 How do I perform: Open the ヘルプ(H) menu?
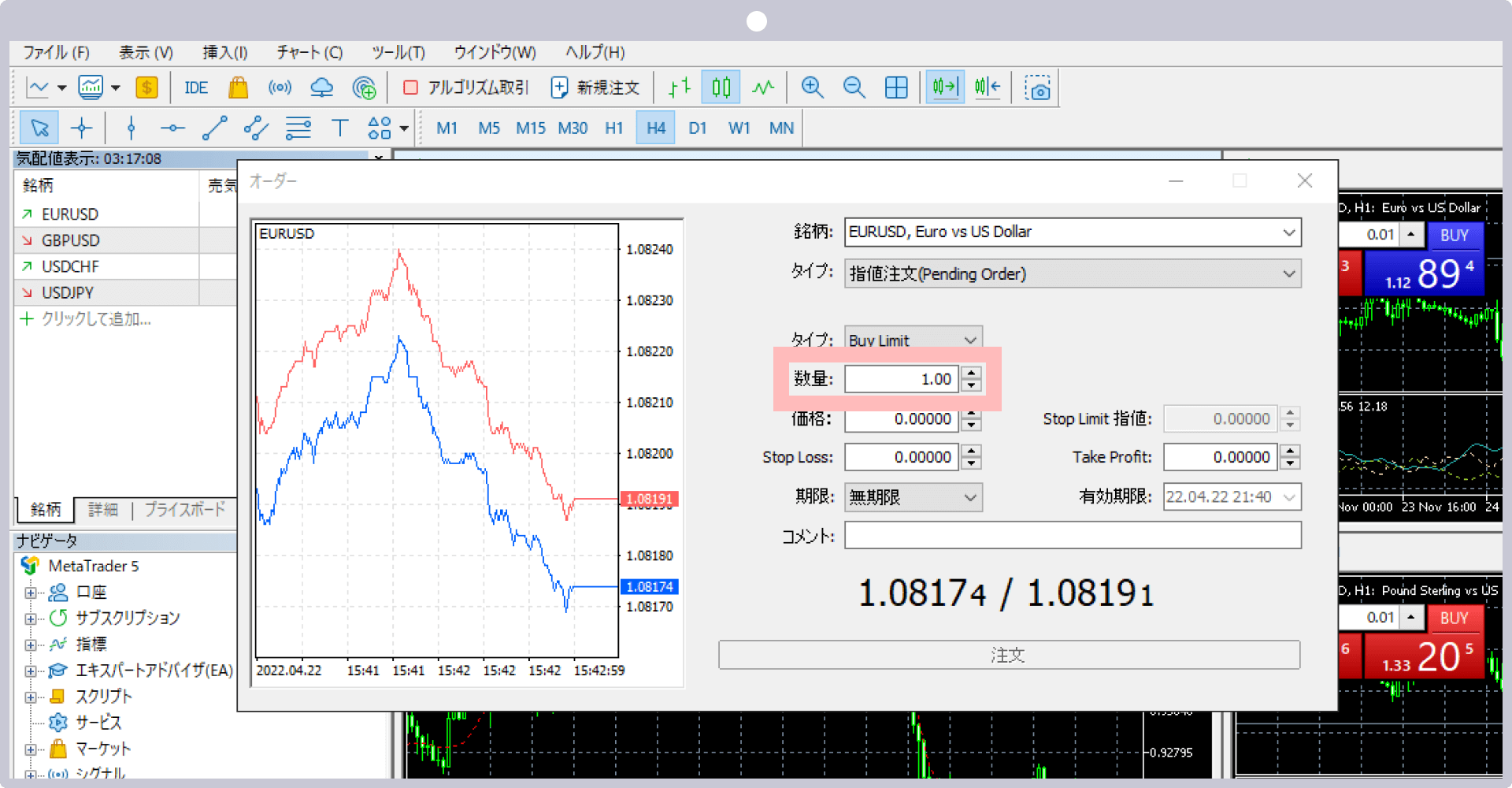click(x=595, y=53)
